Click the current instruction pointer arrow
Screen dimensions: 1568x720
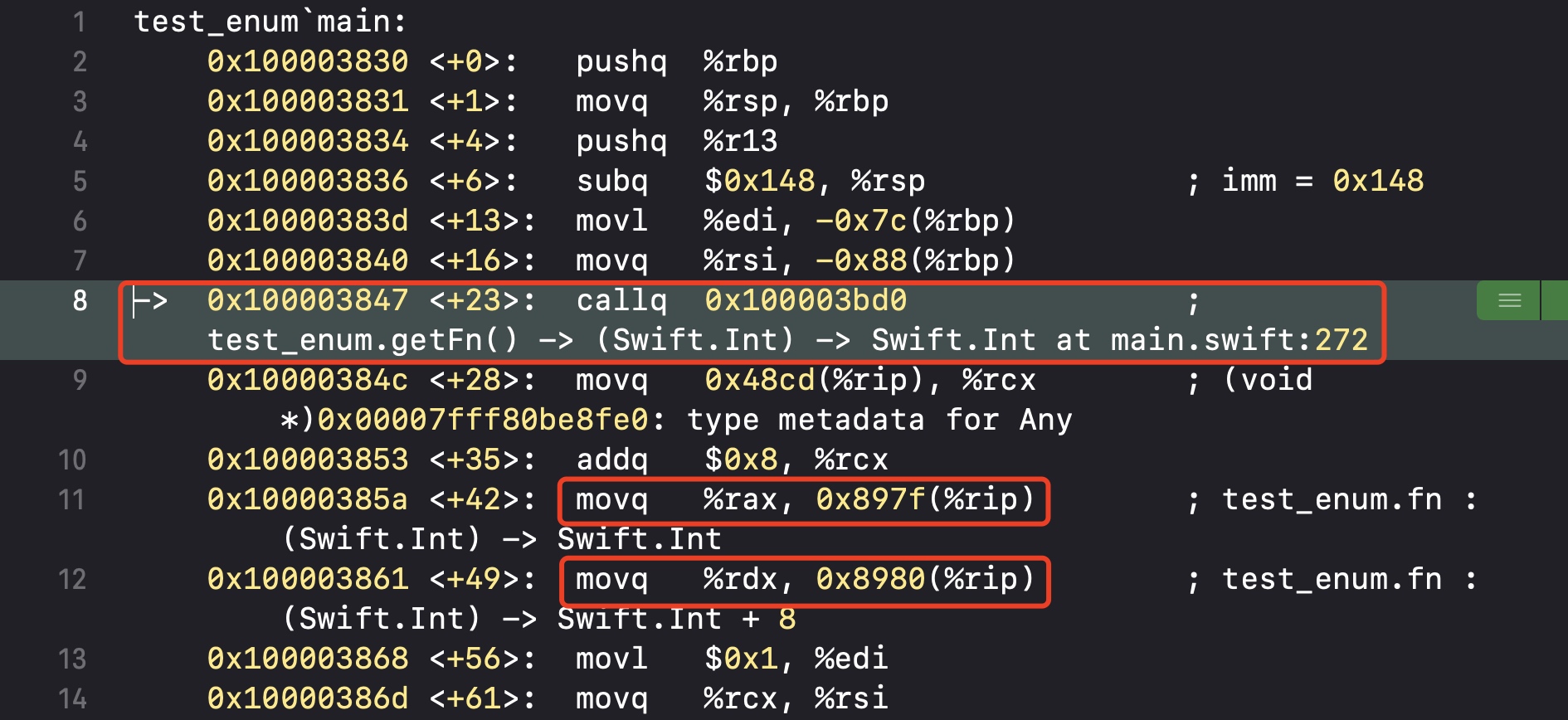coord(150,301)
